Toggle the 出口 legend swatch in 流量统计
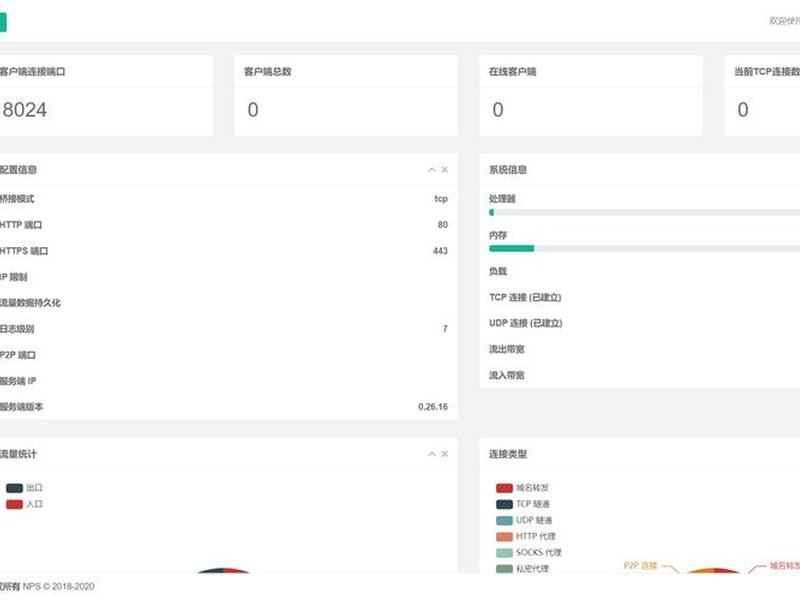This screenshot has height=600, width=800. (x=14, y=488)
